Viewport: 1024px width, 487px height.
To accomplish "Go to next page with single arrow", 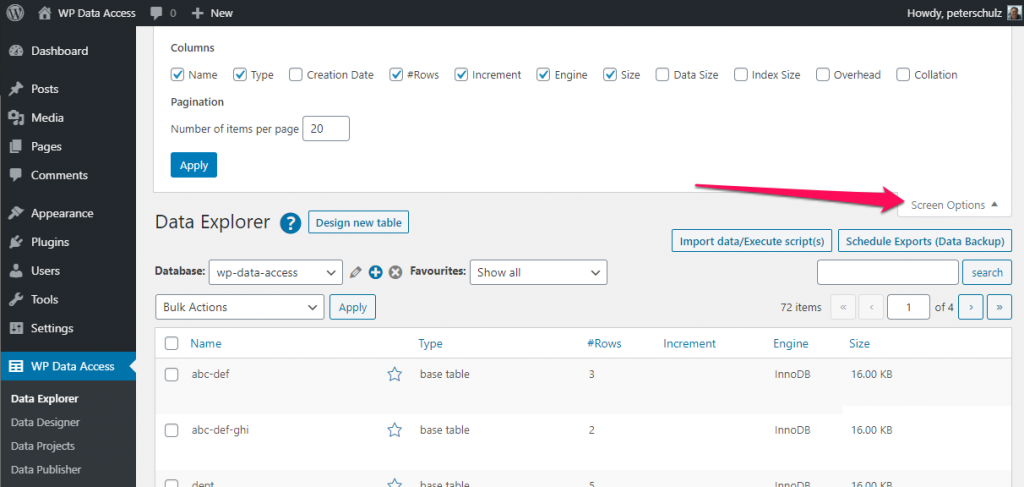I will point(970,307).
